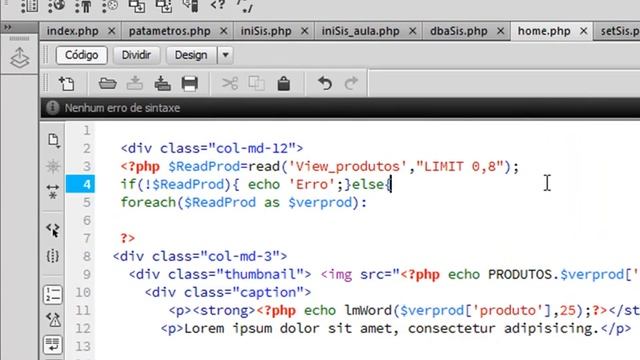The image size is (640, 360).
Task: Click '$ReadProd=read' text on line 3
Action: click(224, 167)
